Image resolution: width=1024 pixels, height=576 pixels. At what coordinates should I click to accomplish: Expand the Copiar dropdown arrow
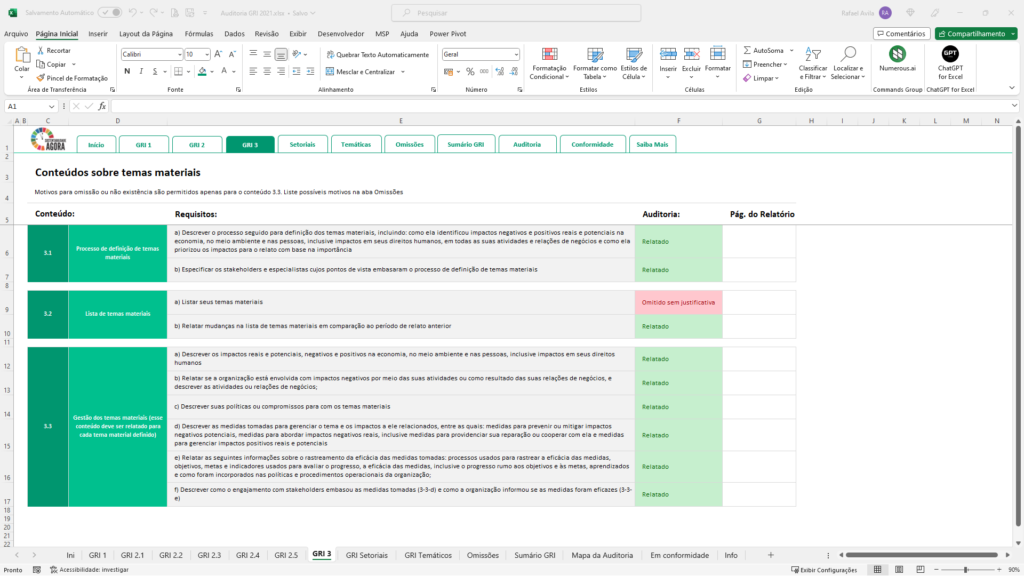point(74,64)
